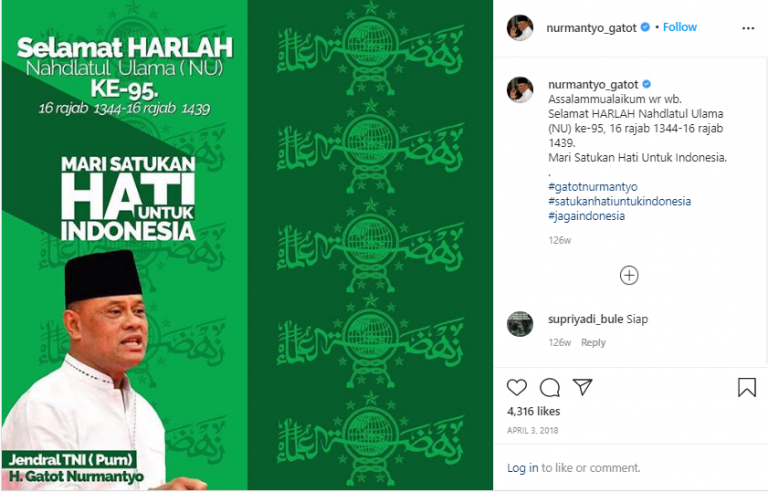Screen dimensions: 768x492
Task: Reply to supriyadi_bule comment
Action: click(593, 343)
